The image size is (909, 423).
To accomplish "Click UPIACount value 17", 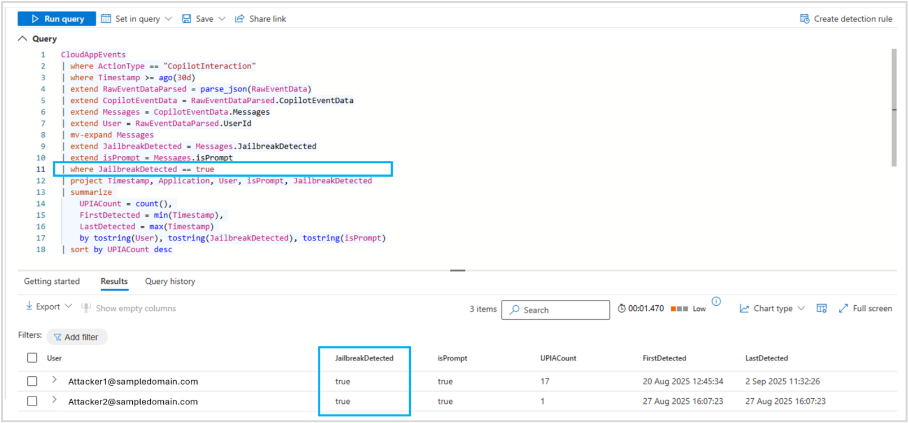I will (545, 381).
